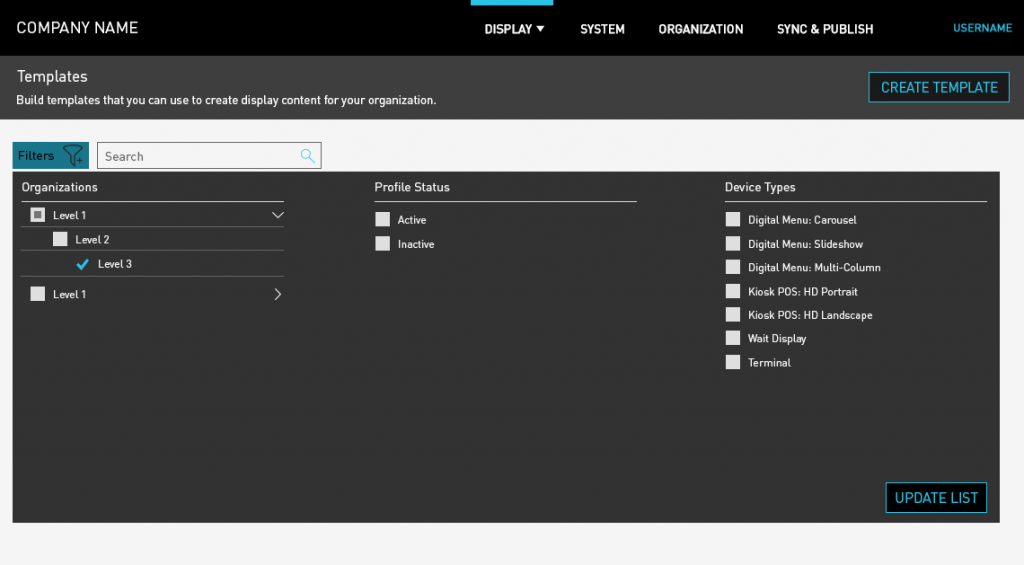Viewport: 1024px width, 565px height.
Task: Expand the second Level 1 arrow
Action: [278, 294]
